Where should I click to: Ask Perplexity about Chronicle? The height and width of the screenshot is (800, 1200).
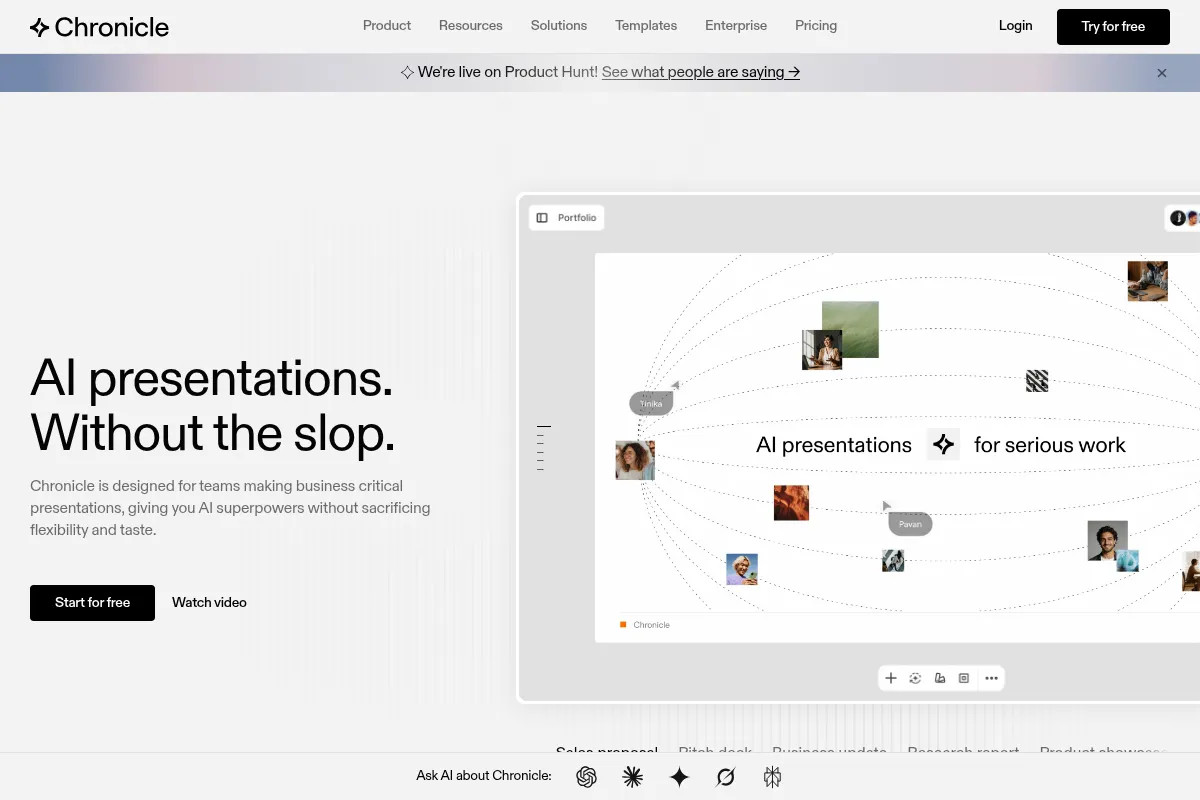point(771,777)
